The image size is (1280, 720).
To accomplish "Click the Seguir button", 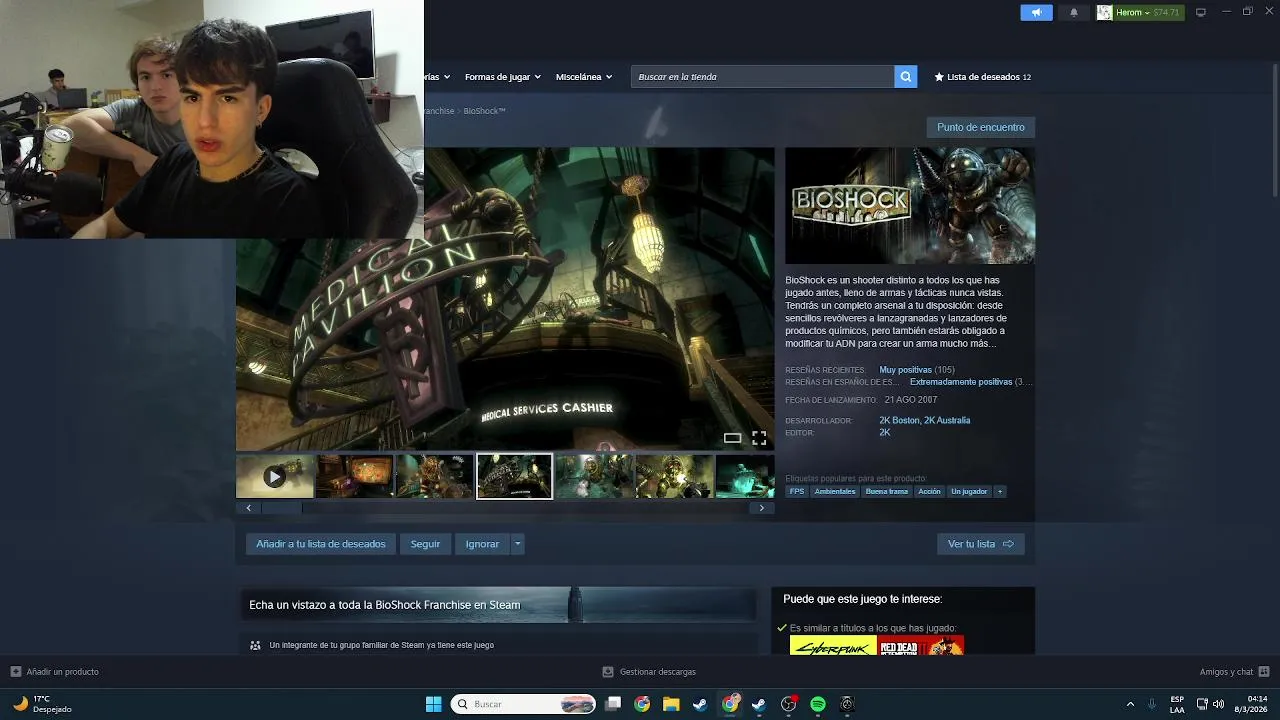I will click(425, 544).
